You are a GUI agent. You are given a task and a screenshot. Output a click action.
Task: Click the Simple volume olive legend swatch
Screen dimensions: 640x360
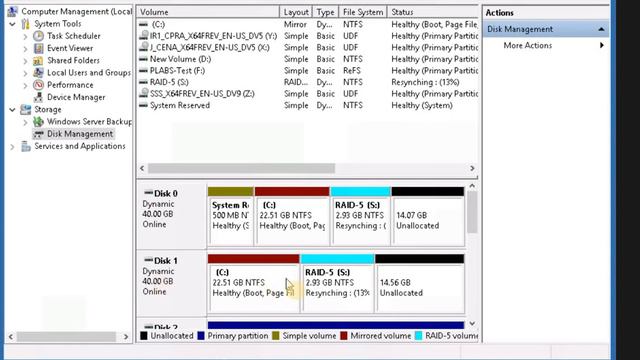pyautogui.click(x=276, y=336)
